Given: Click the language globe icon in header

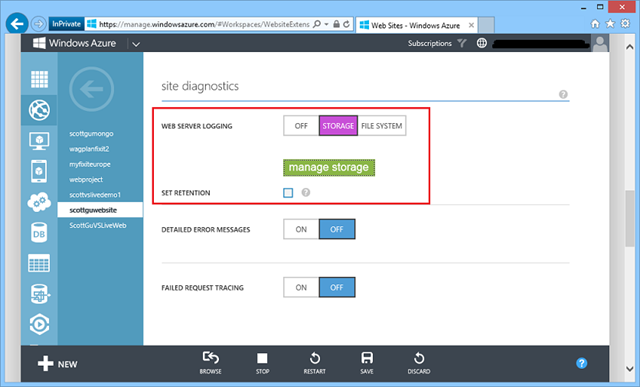Looking at the screenshot, I should [x=482, y=43].
